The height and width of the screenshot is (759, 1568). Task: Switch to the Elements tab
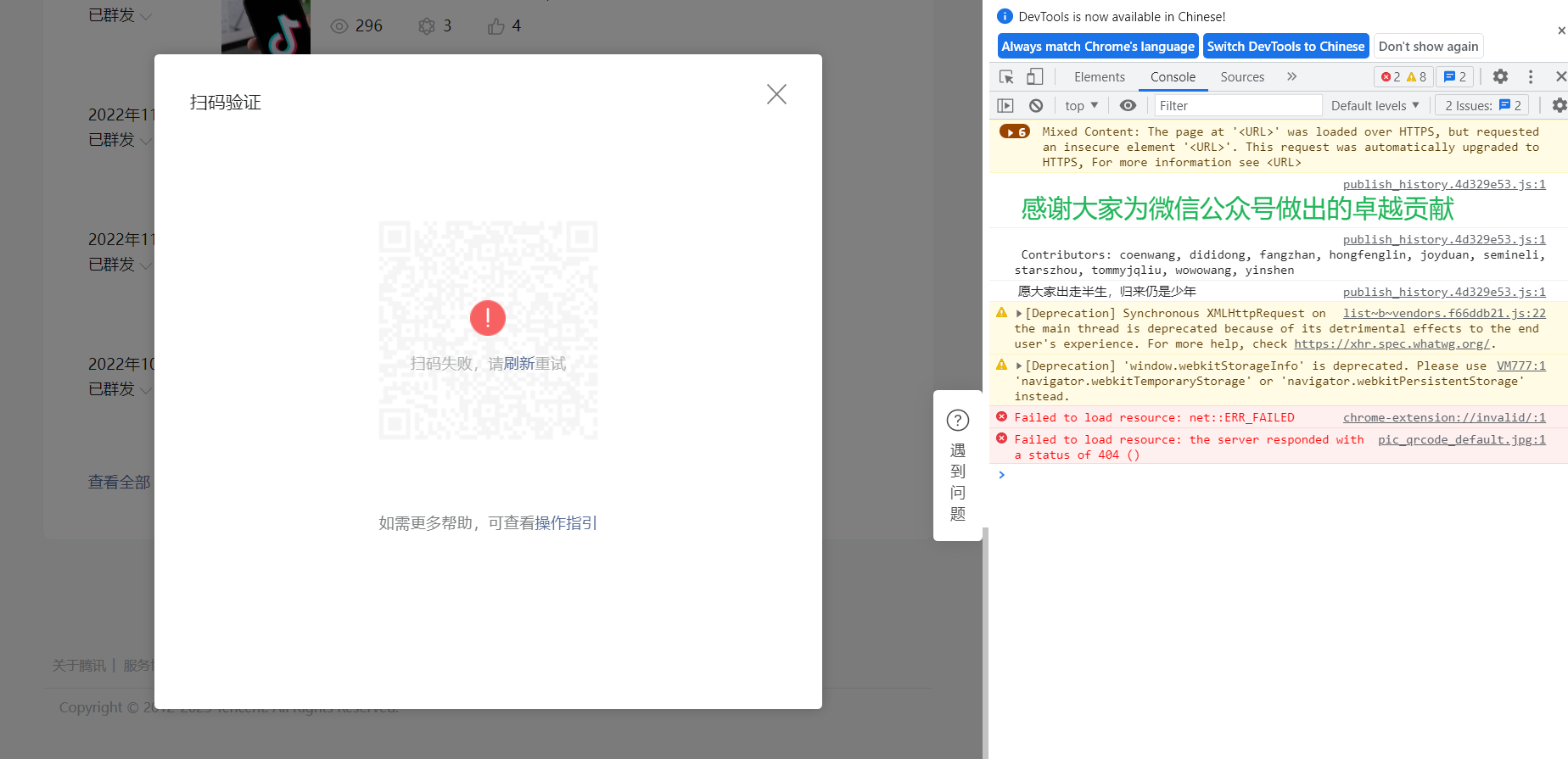point(1100,77)
